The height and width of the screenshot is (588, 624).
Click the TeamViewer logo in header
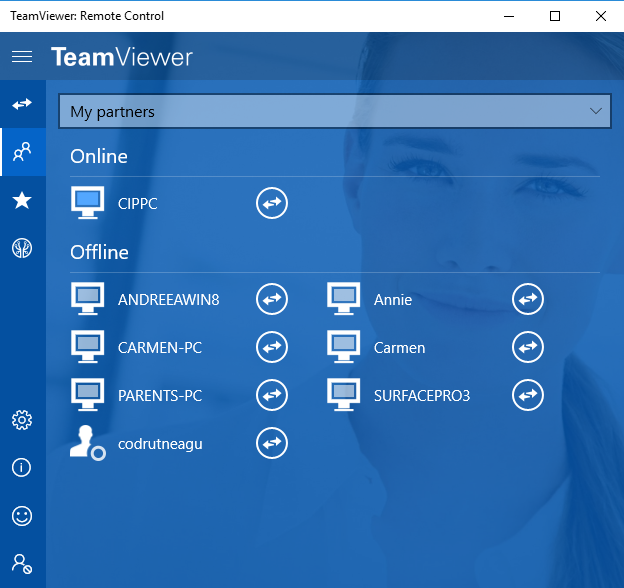[x=122, y=57]
